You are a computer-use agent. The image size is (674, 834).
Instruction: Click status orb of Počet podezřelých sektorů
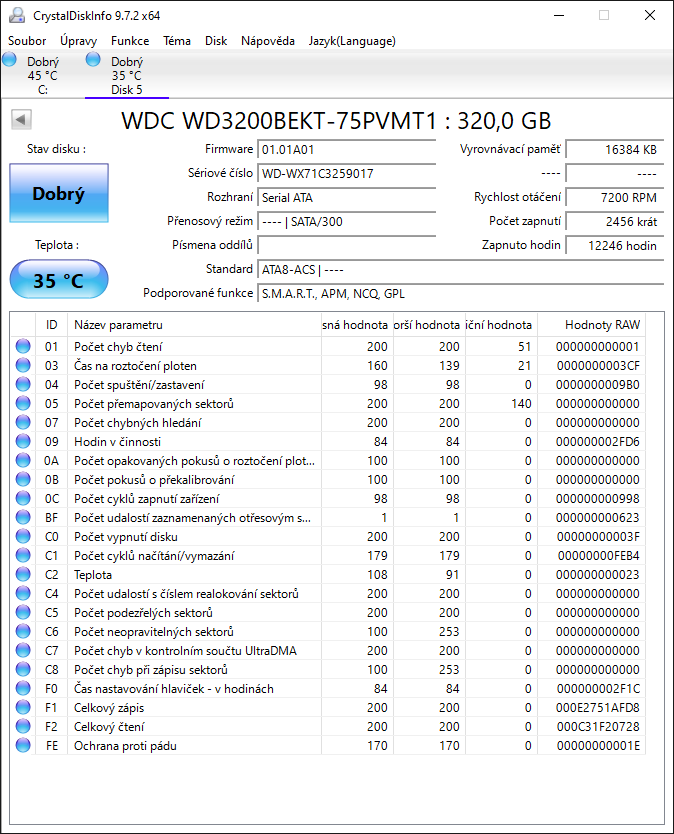[x=23, y=612]
